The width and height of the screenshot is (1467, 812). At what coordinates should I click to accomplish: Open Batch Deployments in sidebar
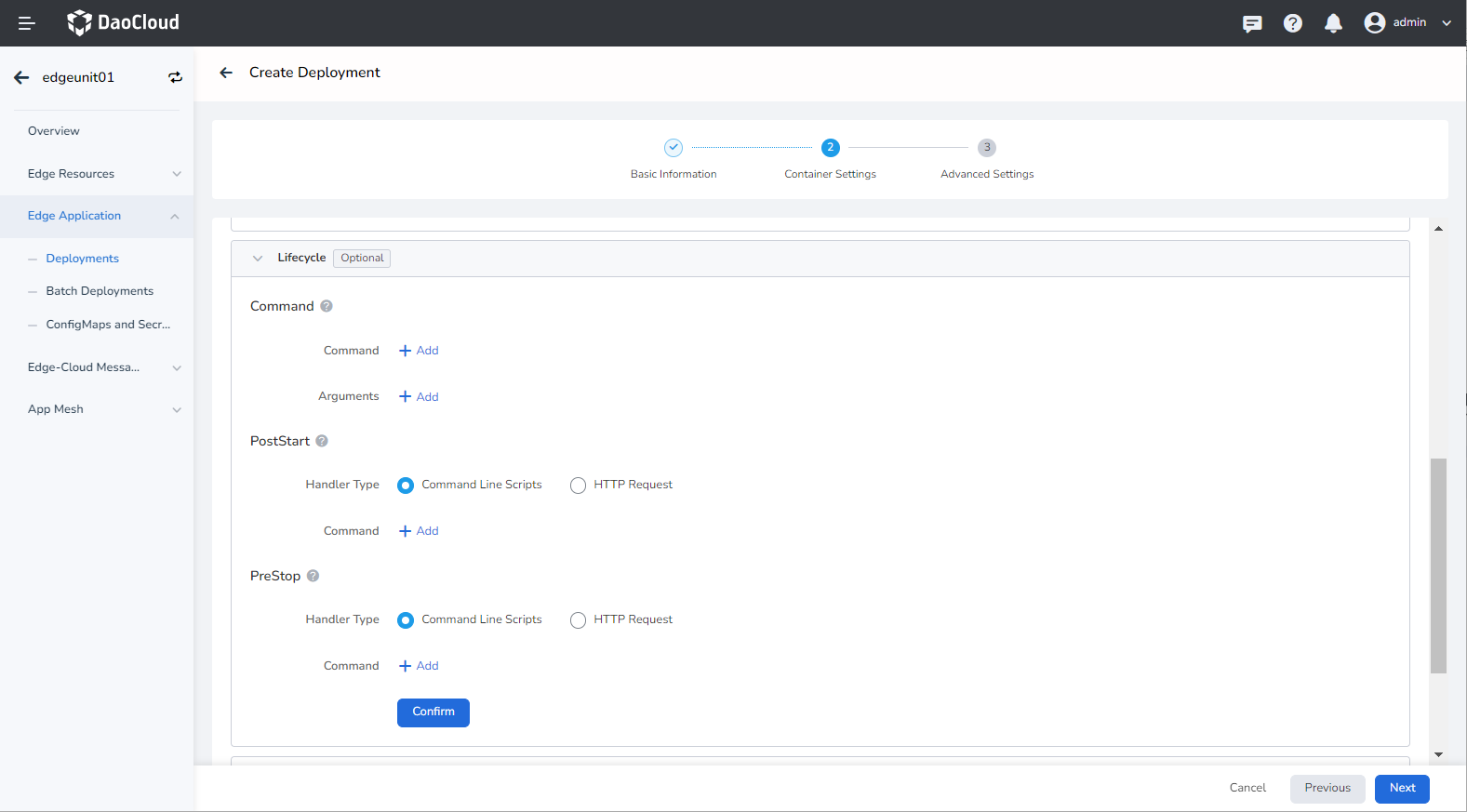click(x=100, y=291)
